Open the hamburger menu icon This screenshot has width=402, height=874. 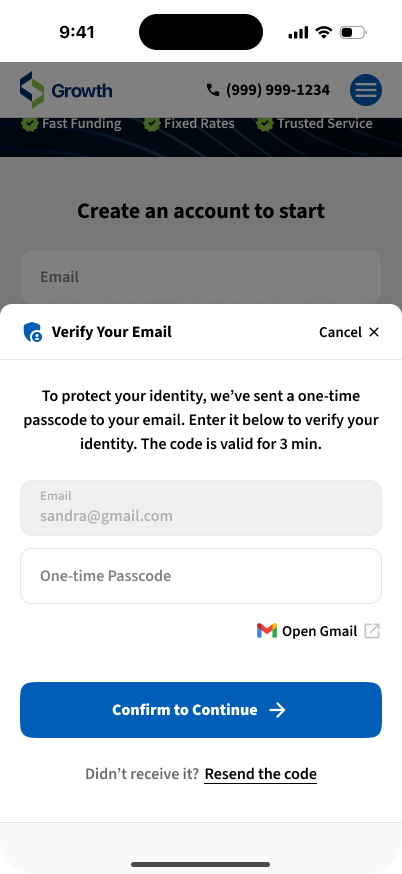(x=366, y=90)
